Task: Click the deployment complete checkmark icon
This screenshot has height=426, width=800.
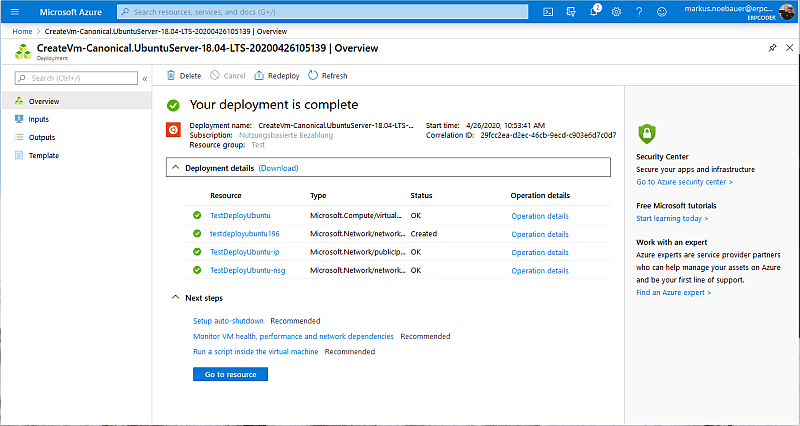Action: pos(173,106)
